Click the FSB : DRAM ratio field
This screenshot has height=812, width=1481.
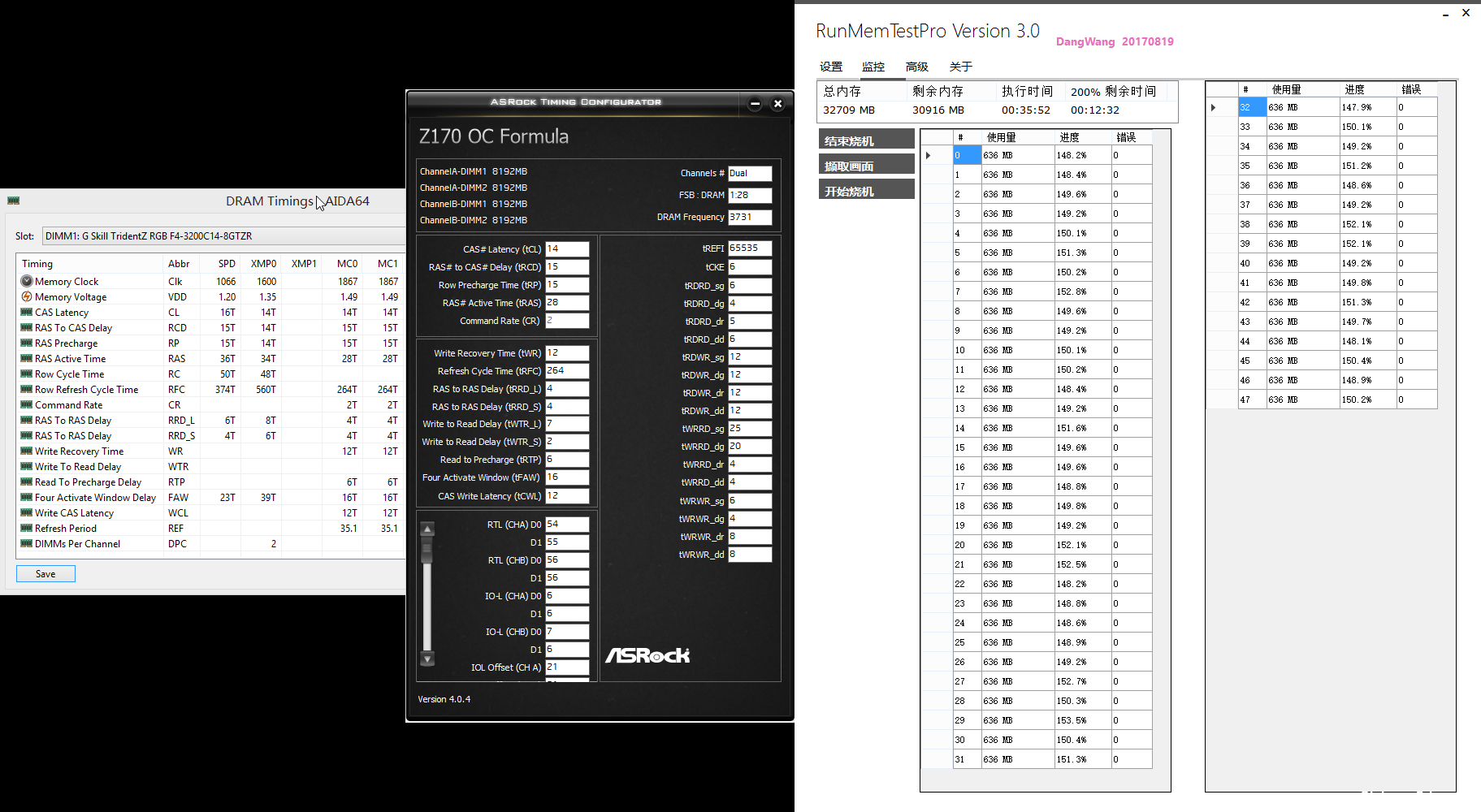point(750,195)
